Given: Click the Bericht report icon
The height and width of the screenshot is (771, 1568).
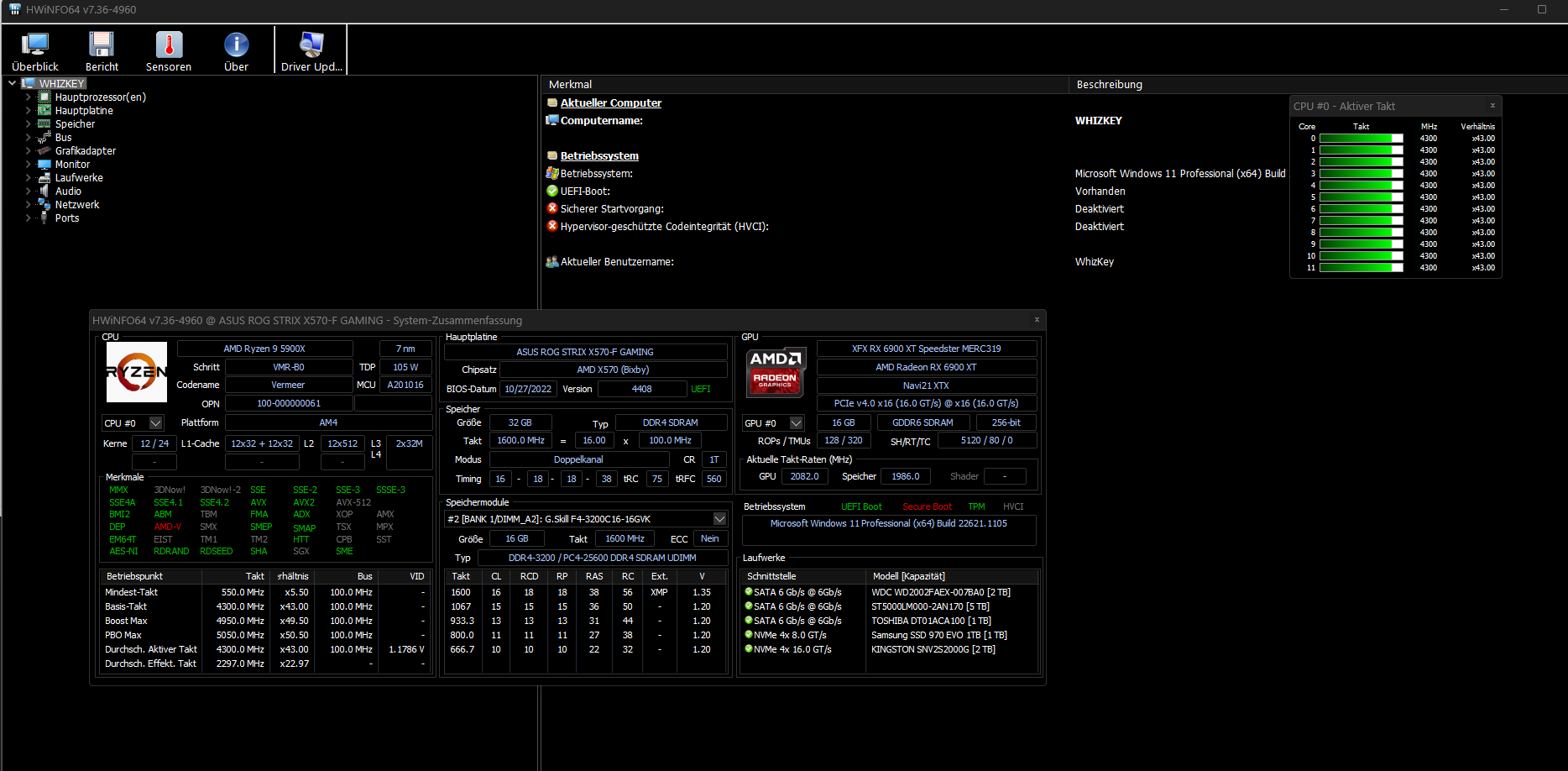Looking at the screenshot, I should tap(102, 44).
